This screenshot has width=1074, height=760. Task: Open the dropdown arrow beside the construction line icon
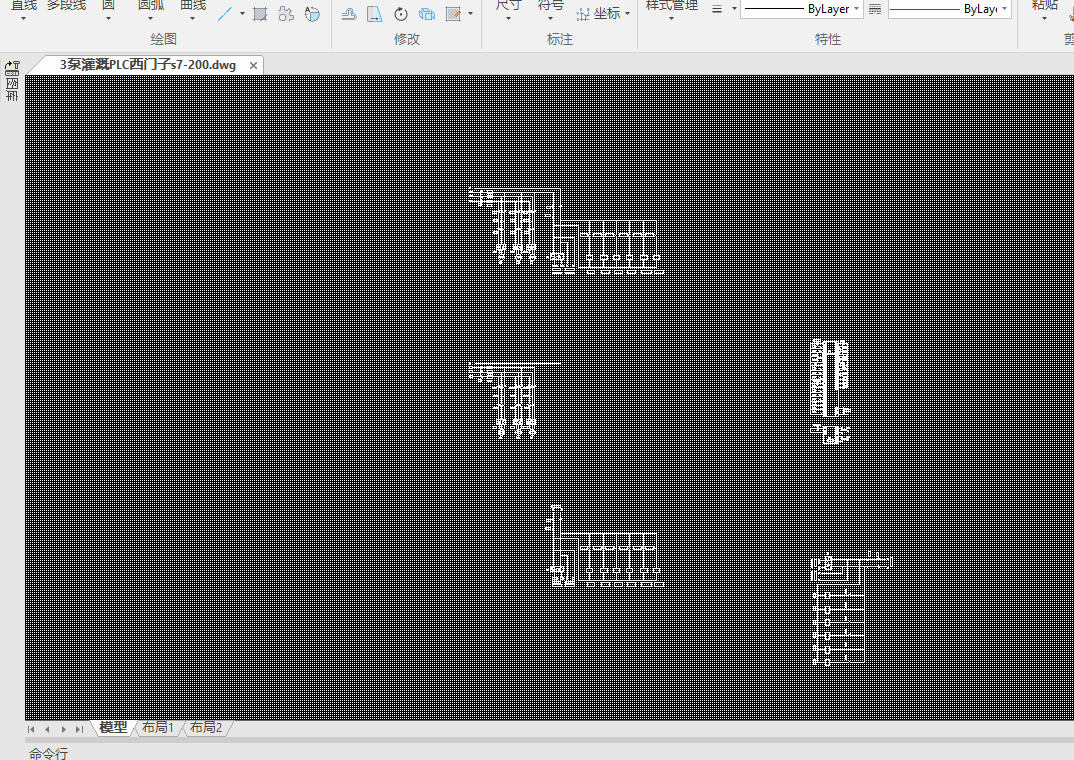pos(242,14)
